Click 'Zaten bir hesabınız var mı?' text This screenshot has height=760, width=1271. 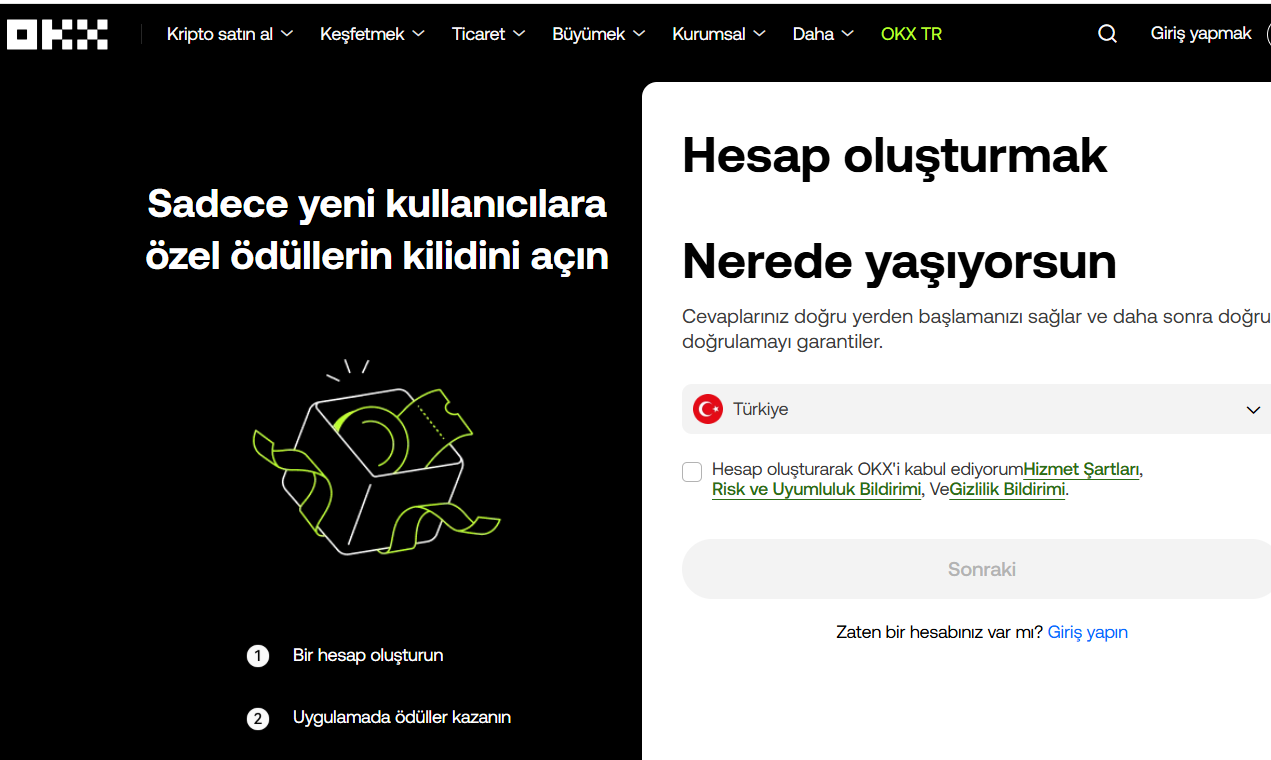pos(940,632)
